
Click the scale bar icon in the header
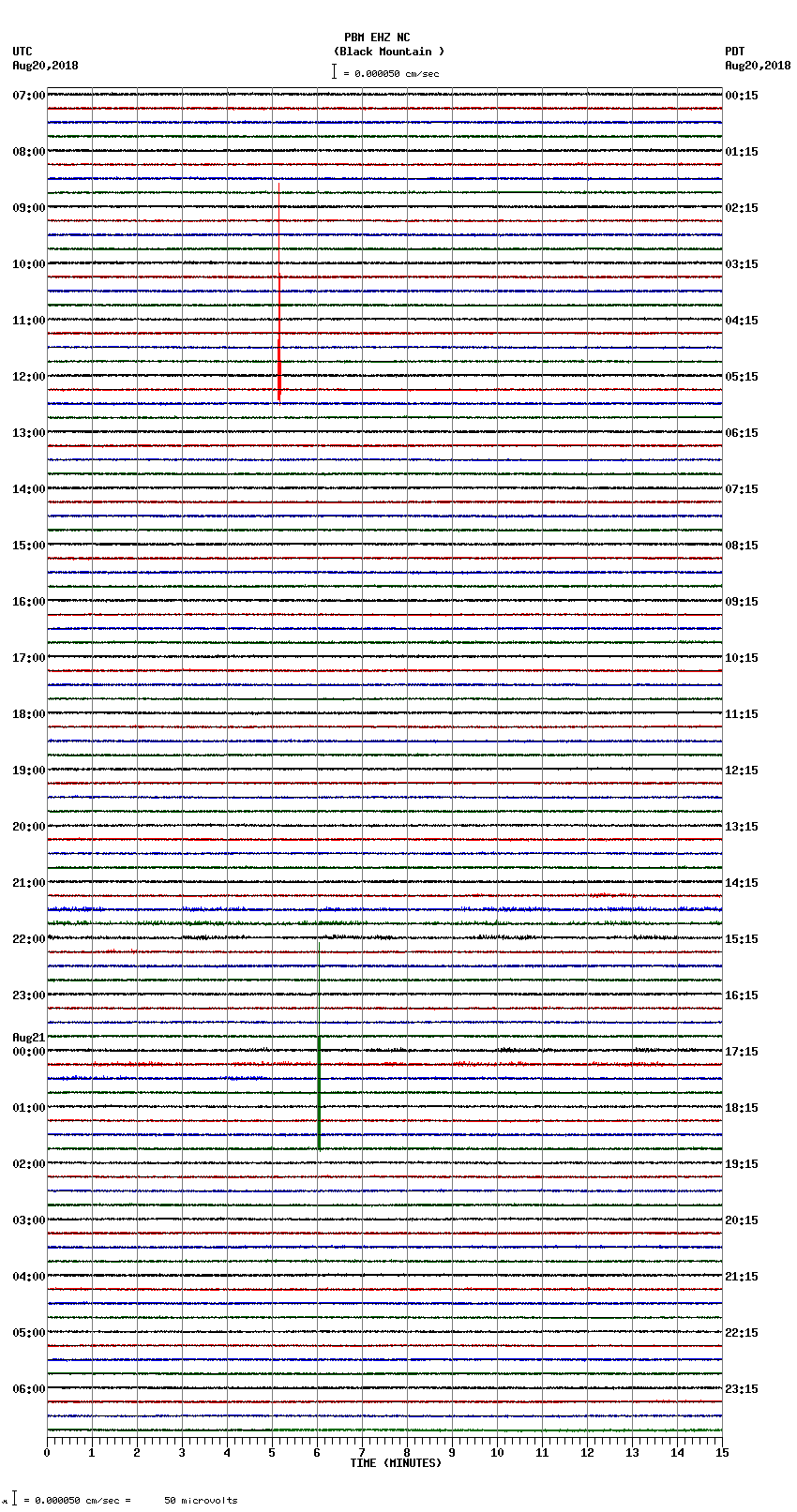coord(334,71)
